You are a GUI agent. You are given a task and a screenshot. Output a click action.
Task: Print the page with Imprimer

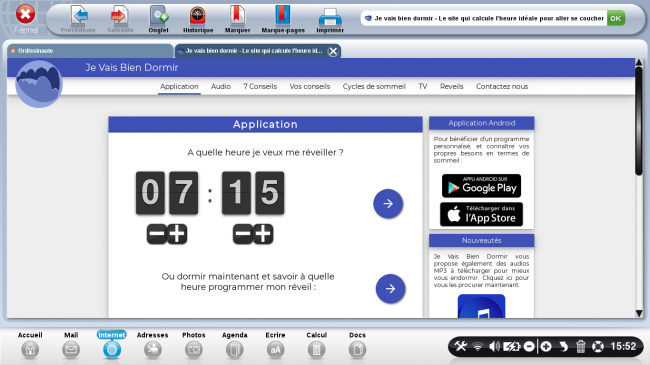click(330, 19)
